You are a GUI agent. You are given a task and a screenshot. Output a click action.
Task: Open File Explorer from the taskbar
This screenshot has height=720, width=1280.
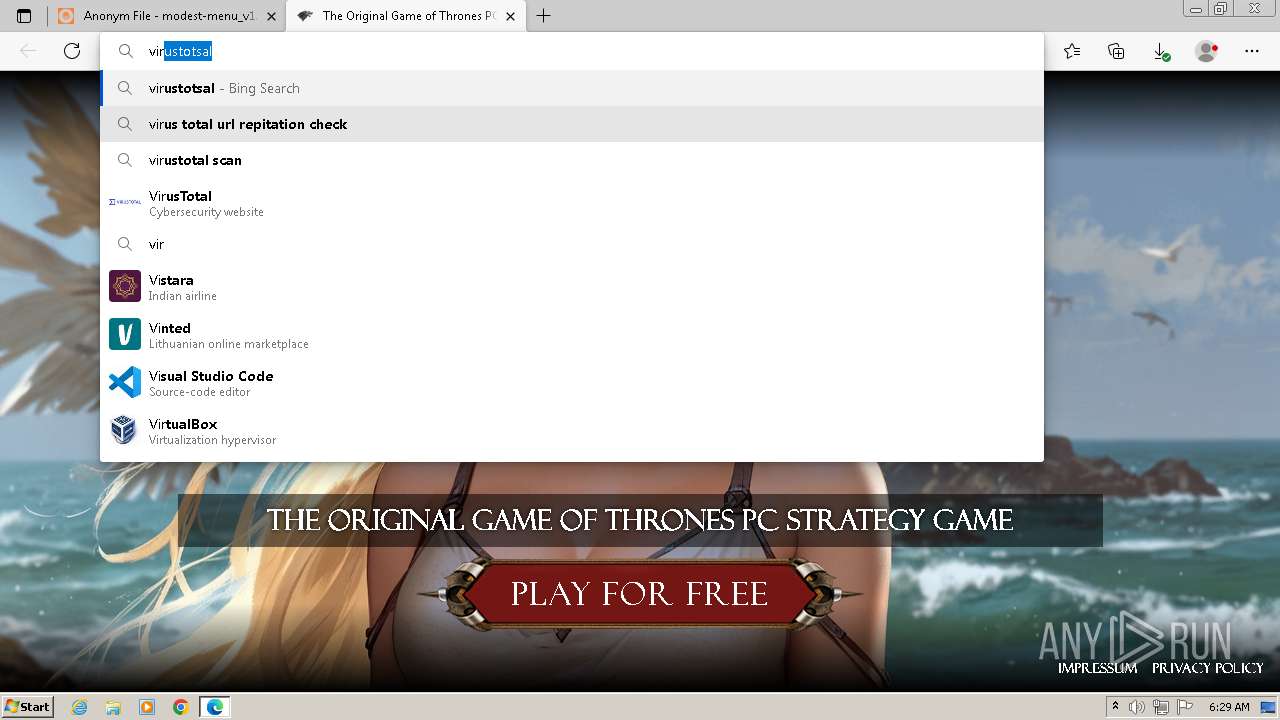(x=113, y=707)
